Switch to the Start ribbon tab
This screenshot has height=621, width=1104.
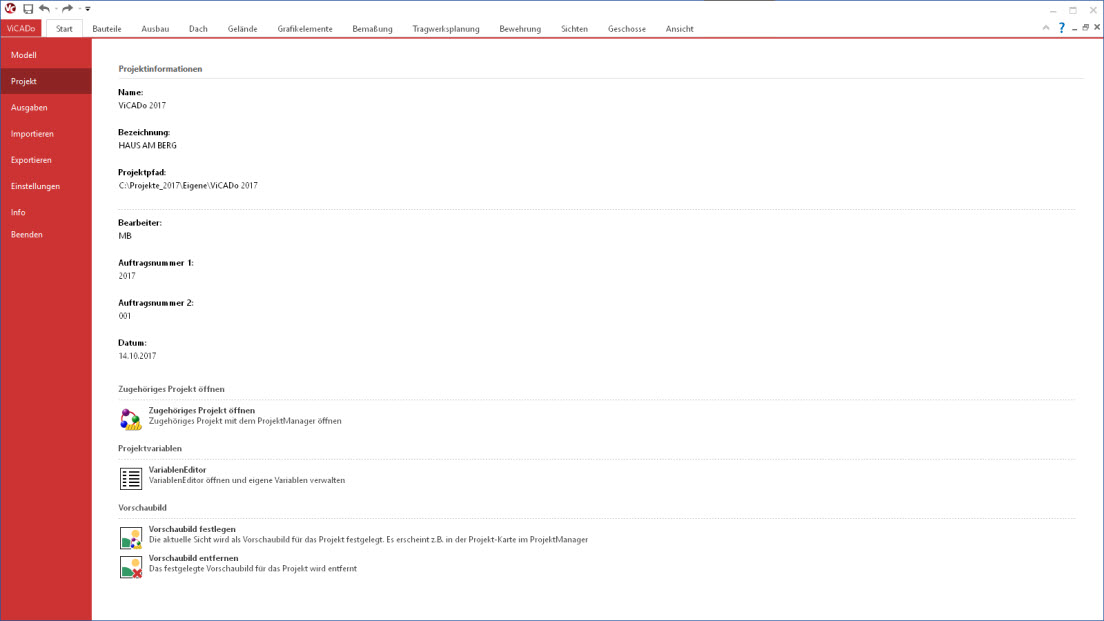tap(64, 29)
